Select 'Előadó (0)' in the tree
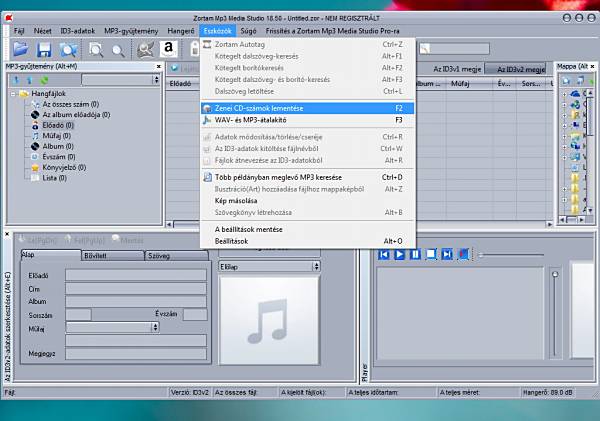 point(58,125)
